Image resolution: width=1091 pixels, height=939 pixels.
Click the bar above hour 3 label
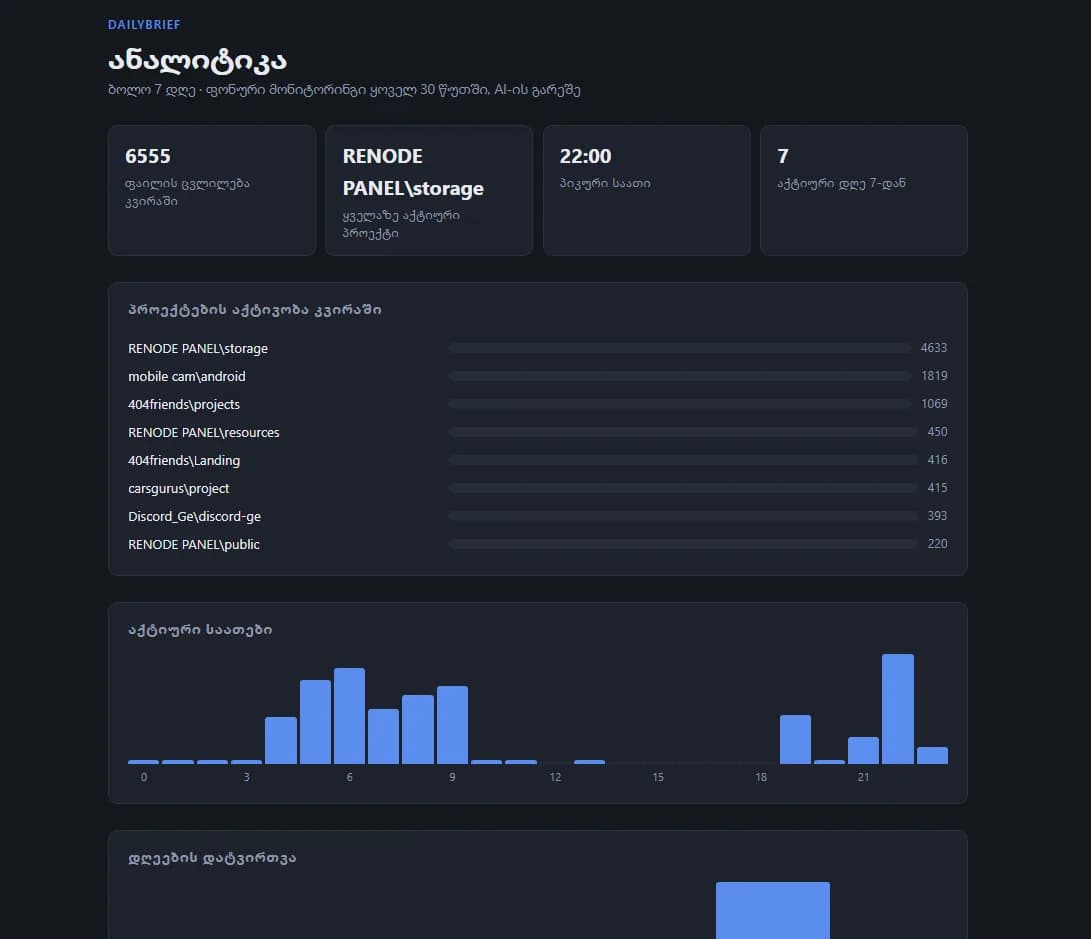(x=246, y=762)
